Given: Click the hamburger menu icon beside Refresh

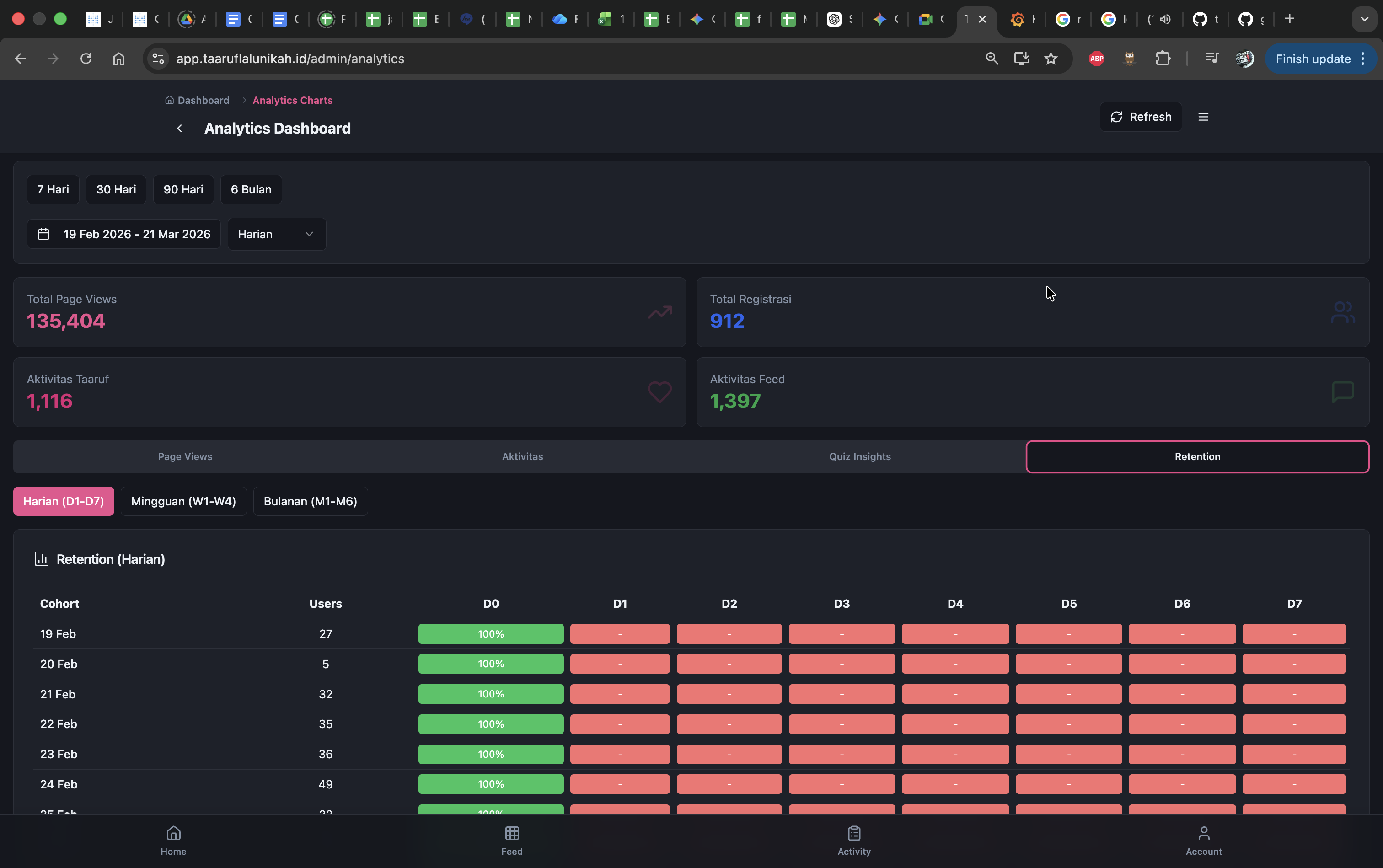Looking at the screenshot, I should (x=1203, y=117).
